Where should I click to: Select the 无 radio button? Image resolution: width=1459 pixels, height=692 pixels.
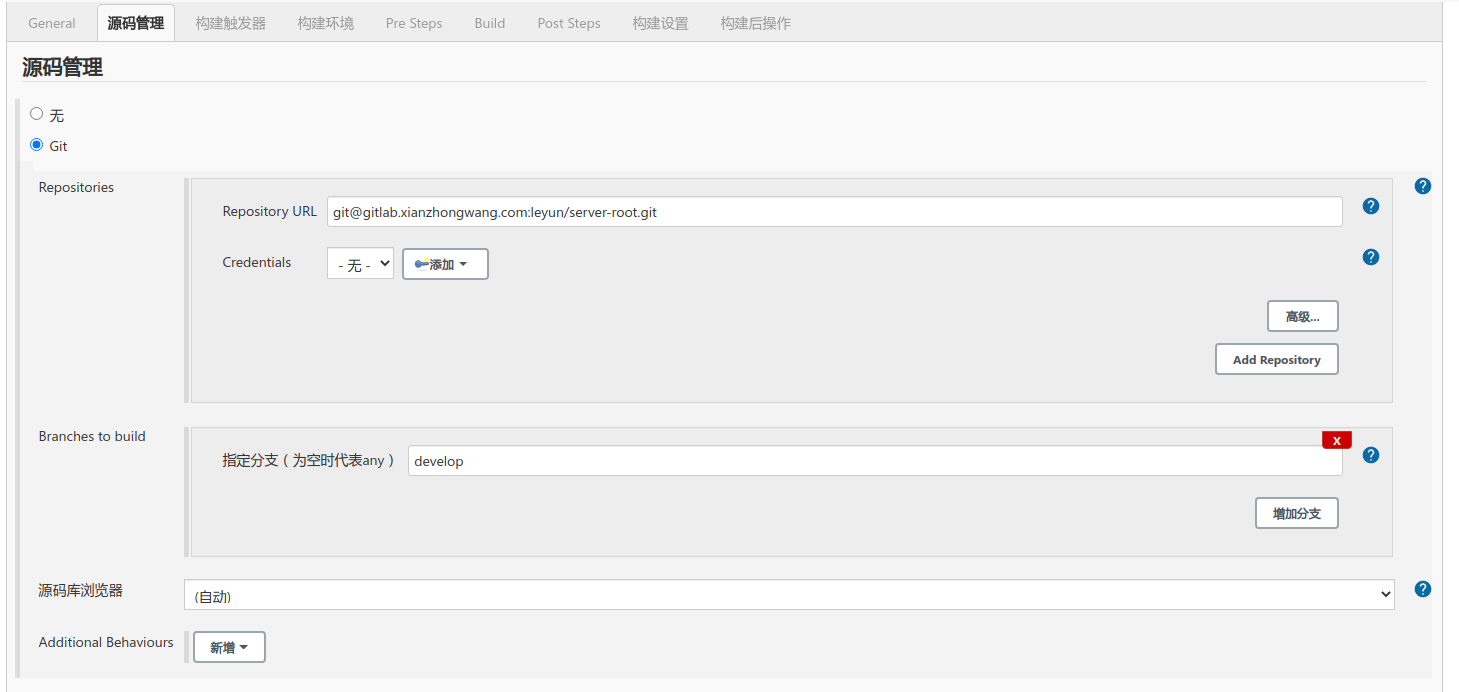[37, 114]
